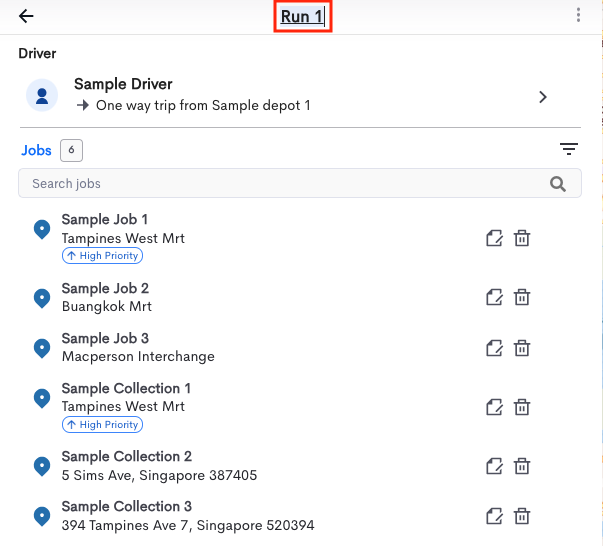
Task: Delete Sample Collection 3
Action: point(522,516)
